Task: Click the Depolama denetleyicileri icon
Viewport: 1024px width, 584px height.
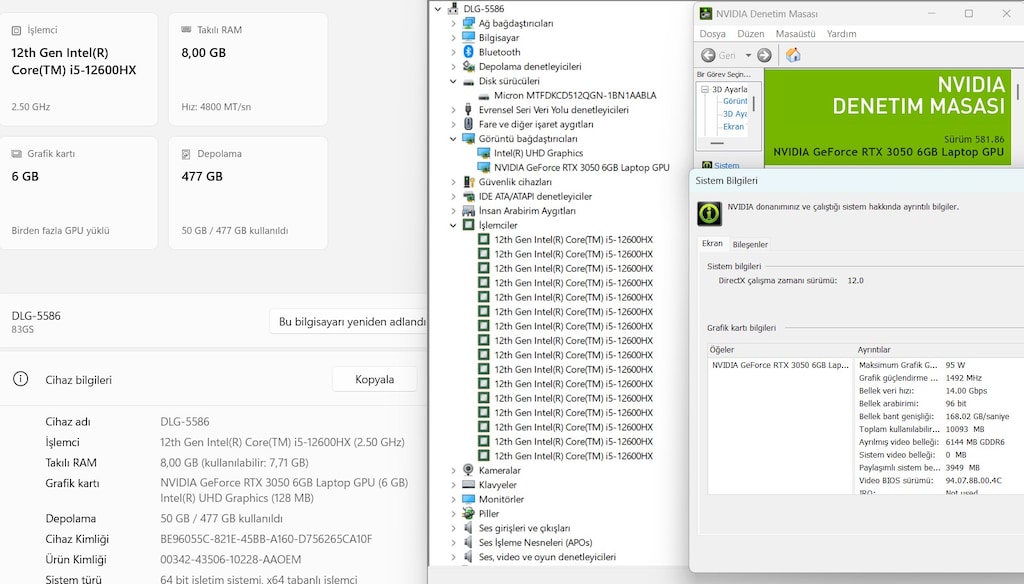Action: (468, 66)
